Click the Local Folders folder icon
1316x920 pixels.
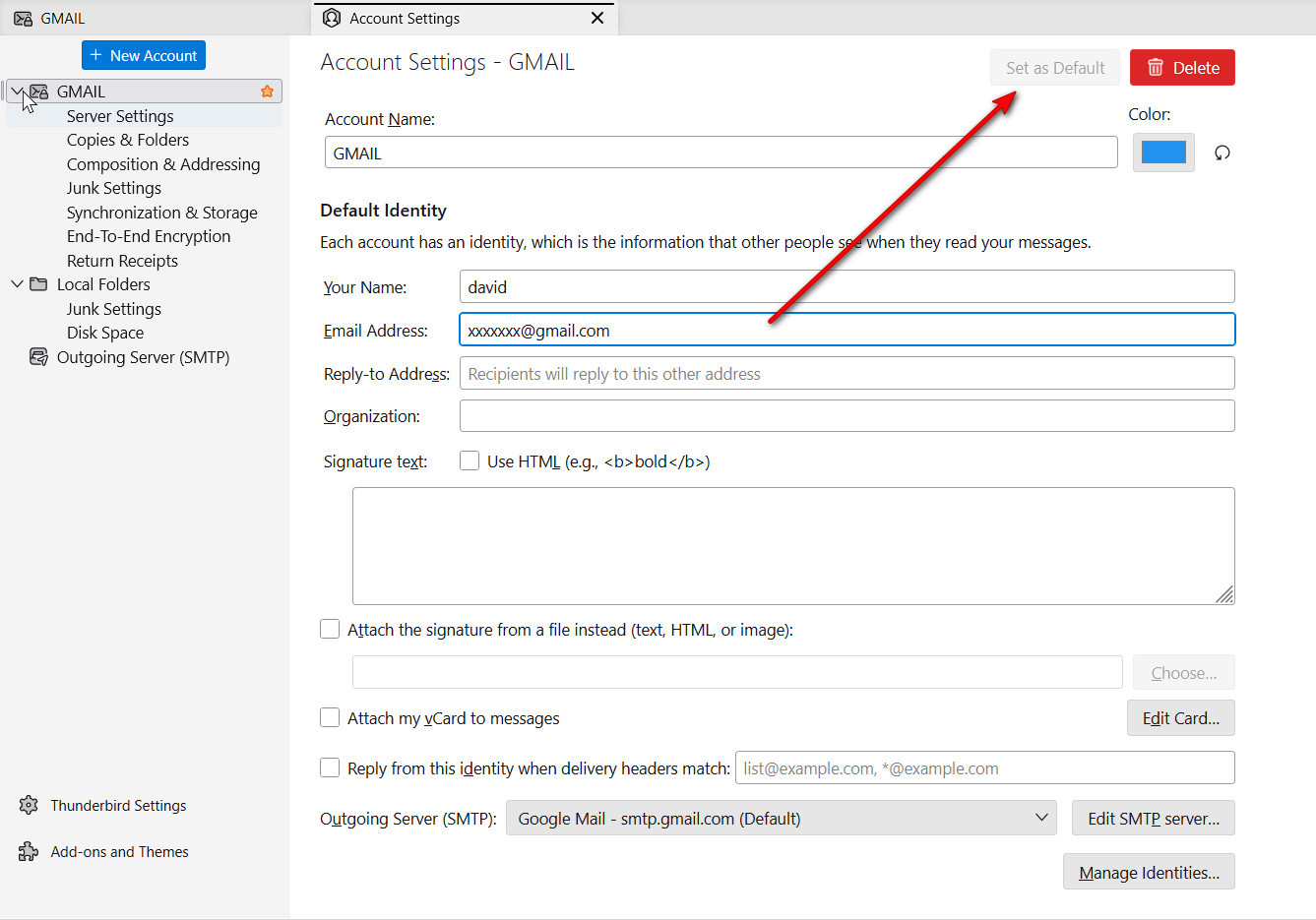(38, 284)
